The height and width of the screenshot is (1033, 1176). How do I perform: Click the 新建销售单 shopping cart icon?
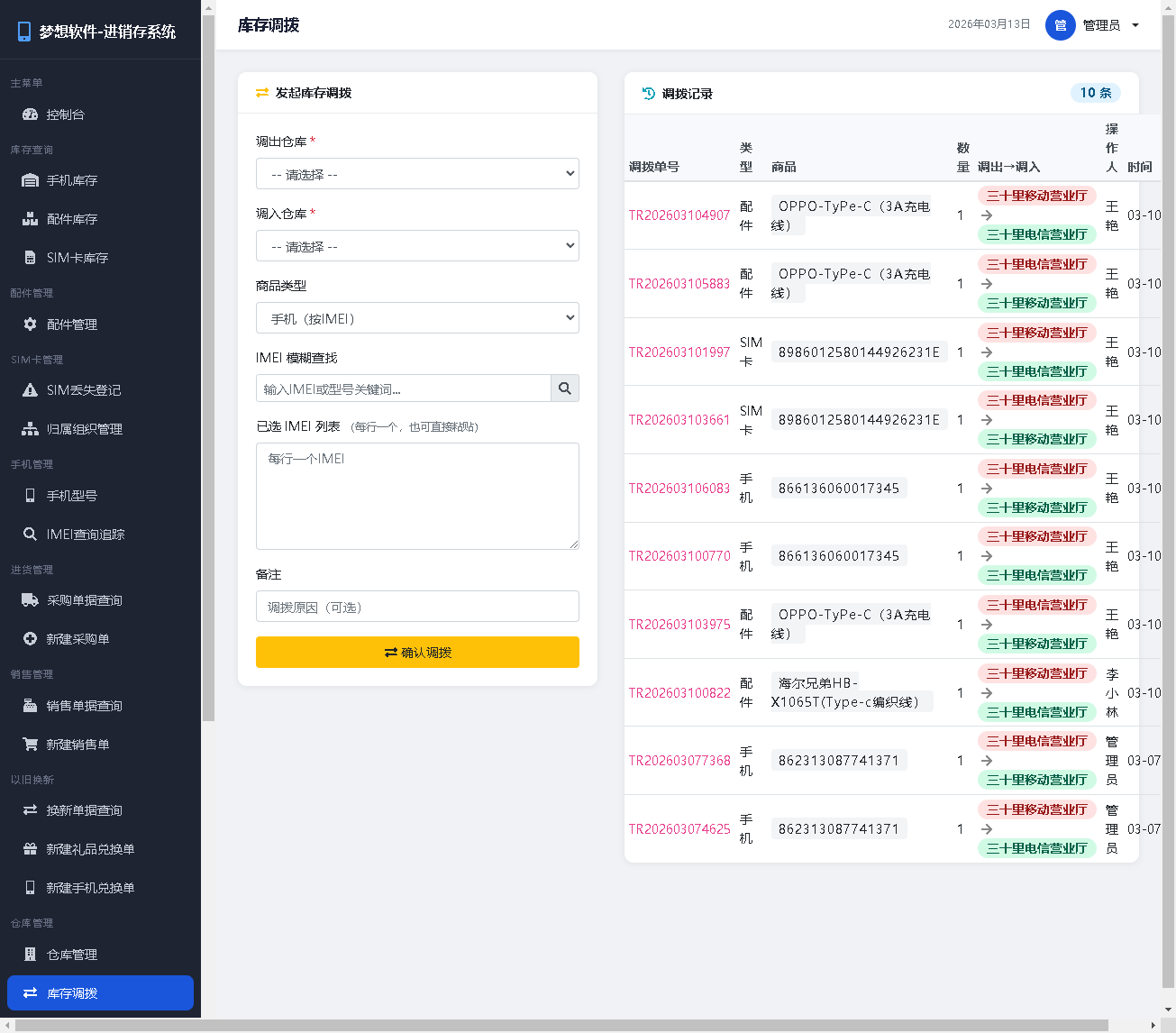pos(30,745)
